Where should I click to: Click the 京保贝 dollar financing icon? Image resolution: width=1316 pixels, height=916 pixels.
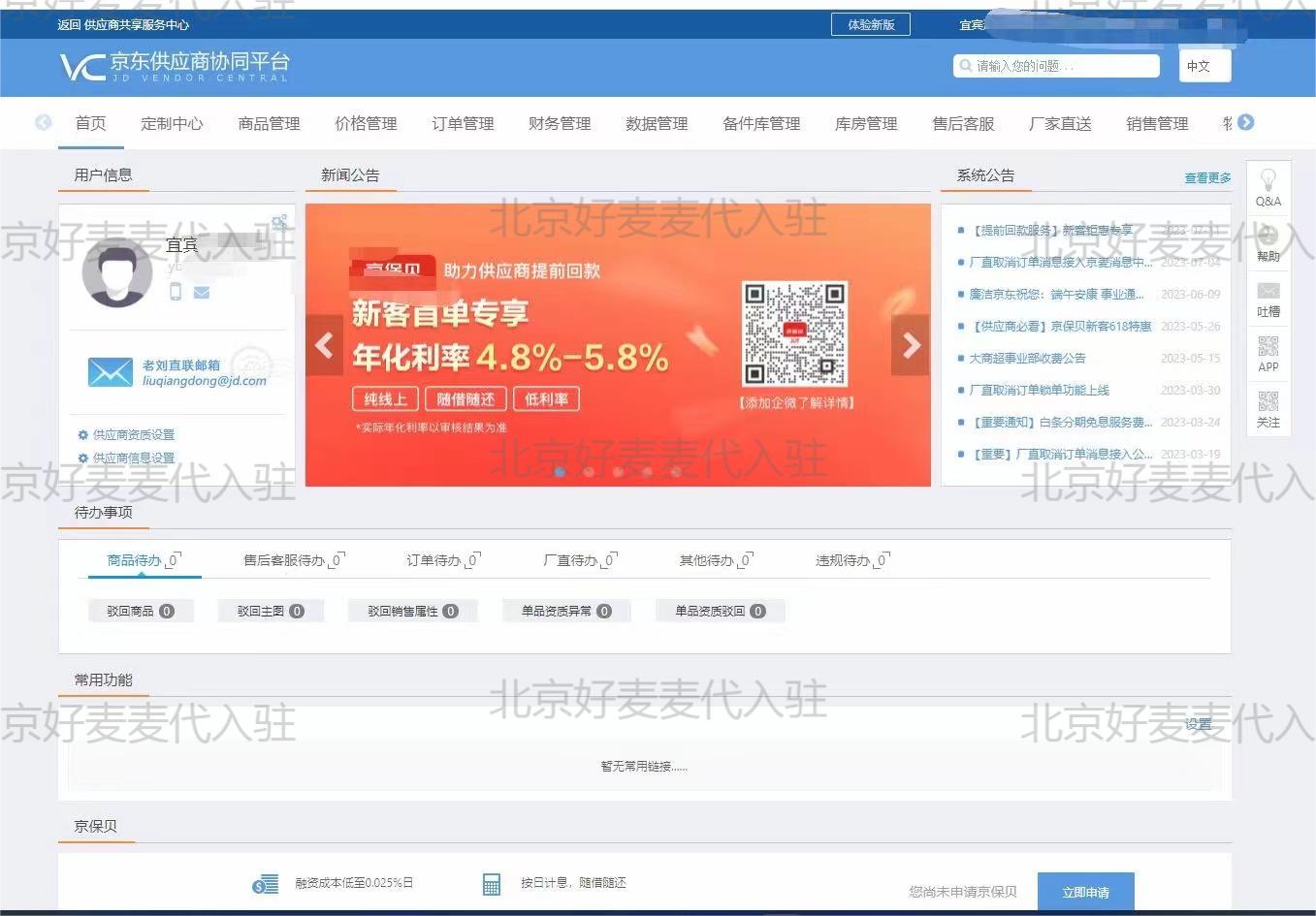(x=265, y=883)
